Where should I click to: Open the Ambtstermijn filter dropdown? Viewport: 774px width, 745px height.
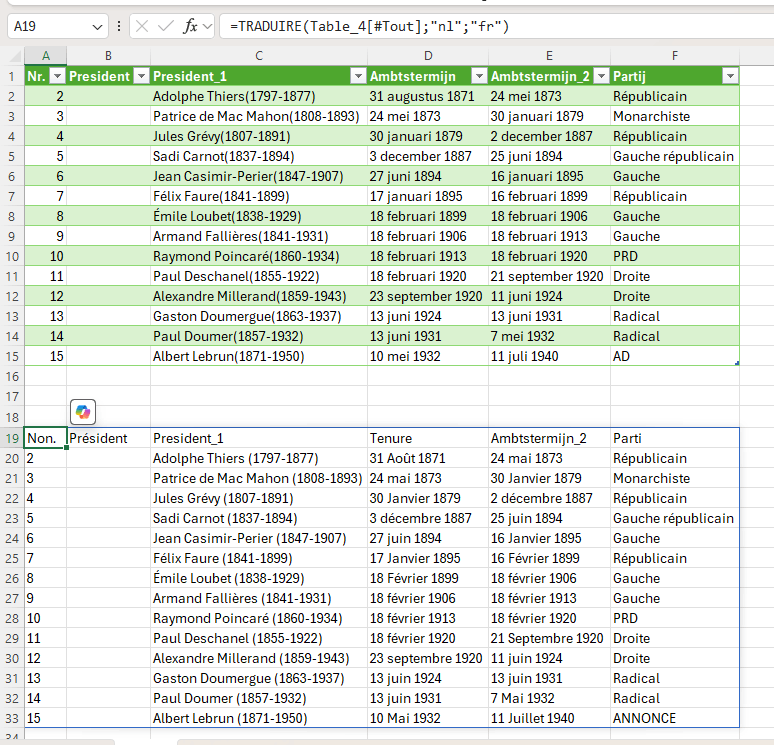point(479,76)
